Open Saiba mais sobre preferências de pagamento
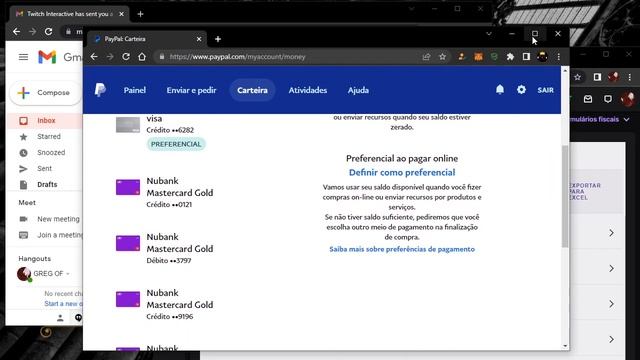Viewport: 640px width, 360px height. tap(402, 249)
